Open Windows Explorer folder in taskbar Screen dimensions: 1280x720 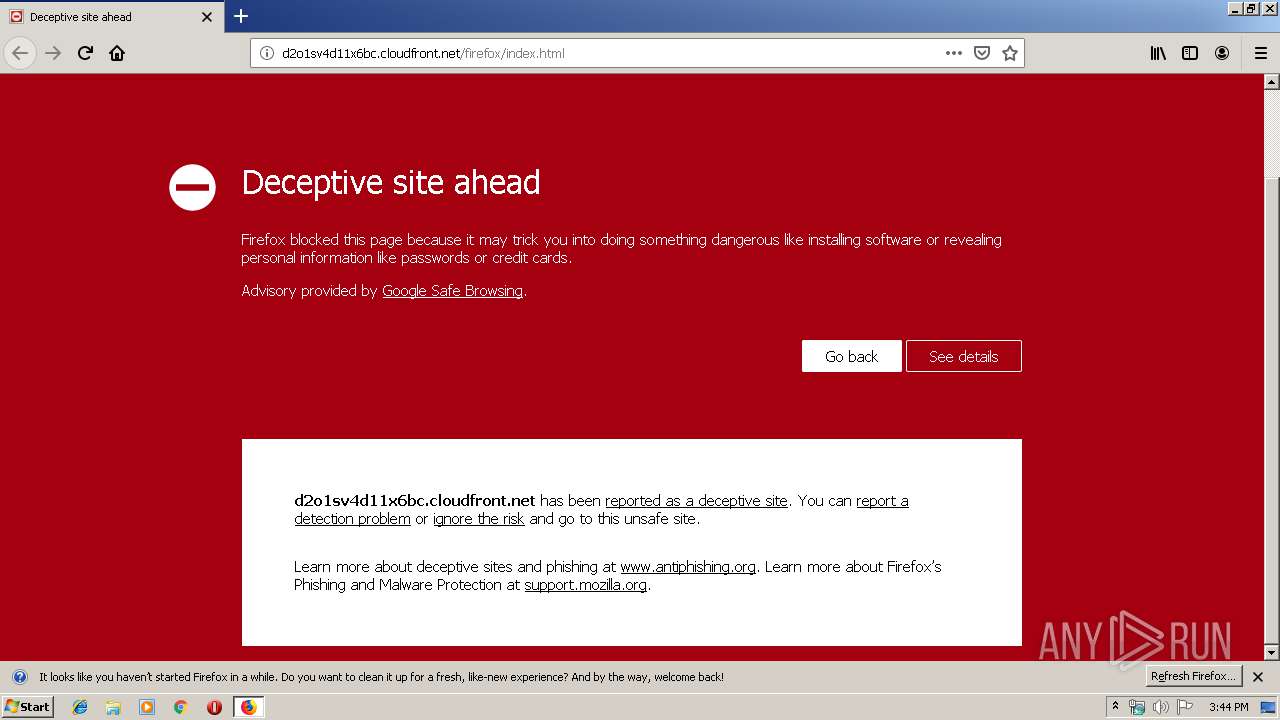(113, 707)
